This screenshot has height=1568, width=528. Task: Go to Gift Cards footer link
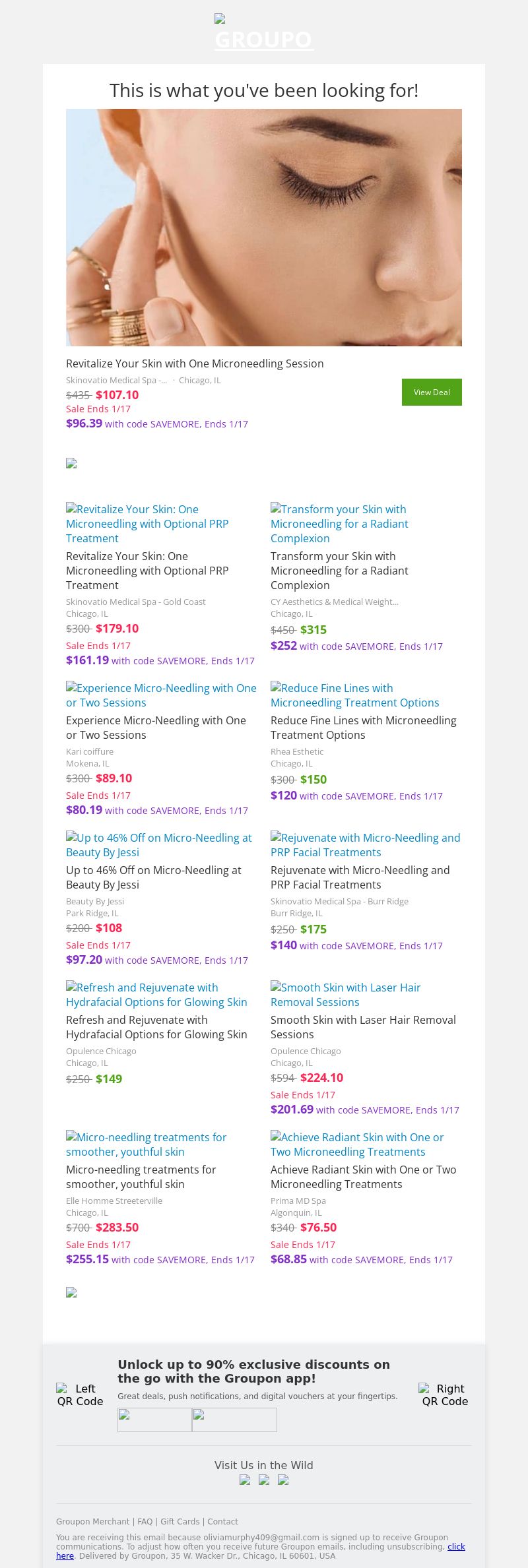point(180,1521)
